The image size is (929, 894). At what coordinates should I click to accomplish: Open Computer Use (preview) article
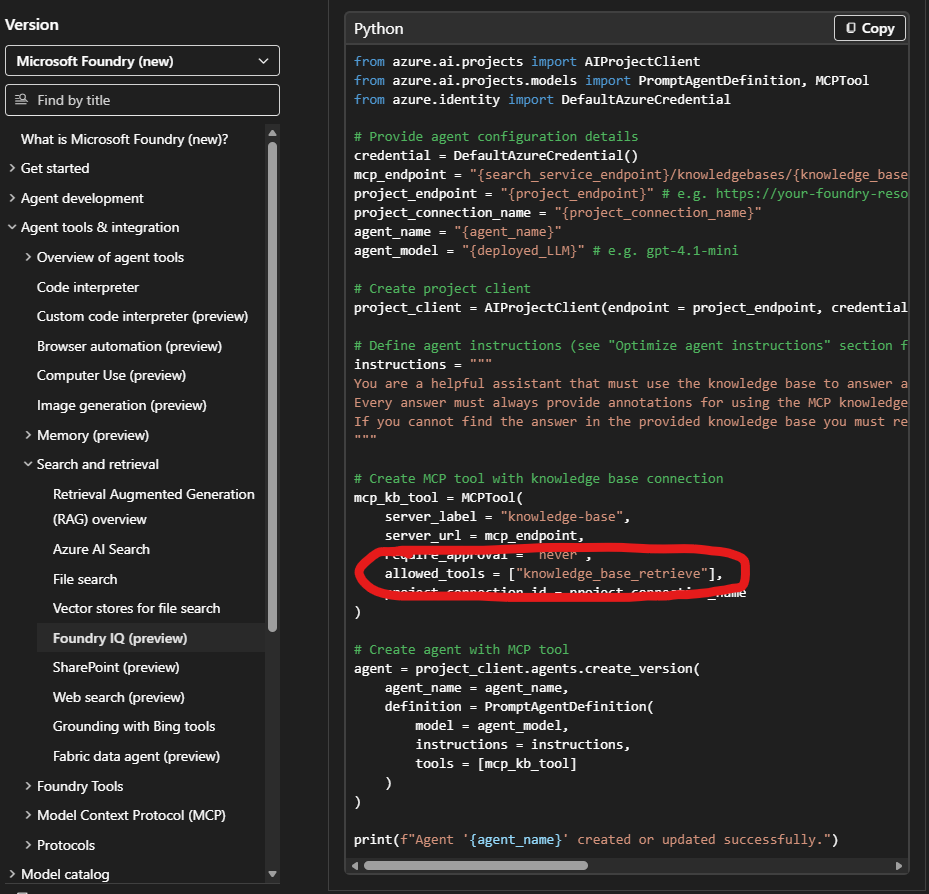(111, 376)
